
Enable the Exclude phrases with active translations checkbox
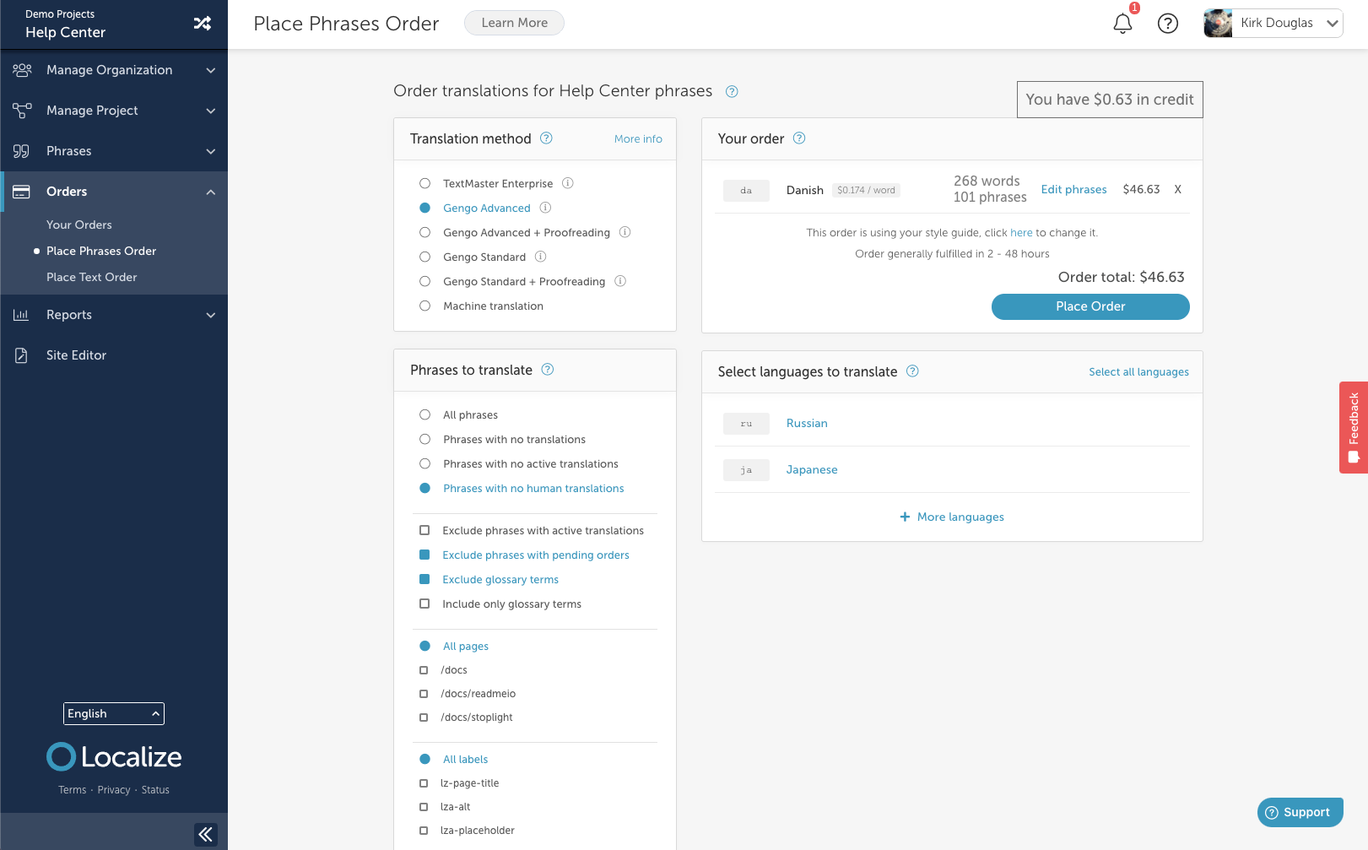click(424, 530)
